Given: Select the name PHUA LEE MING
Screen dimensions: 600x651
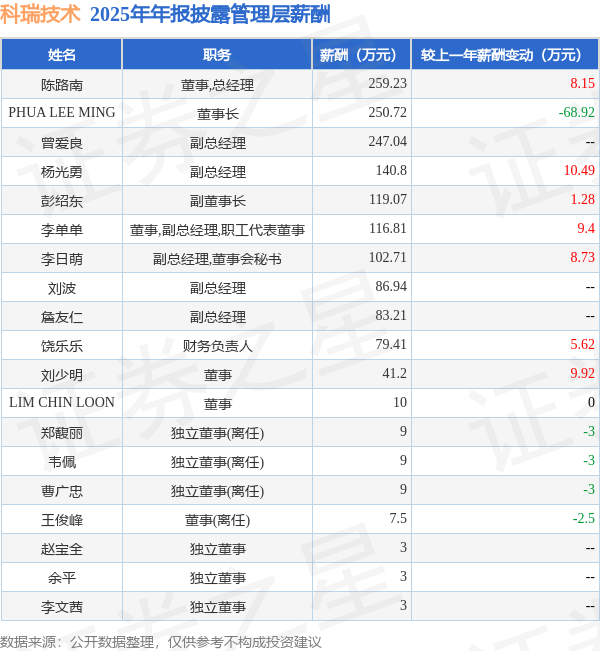Looking at the screenshot, I should [62, 112].
